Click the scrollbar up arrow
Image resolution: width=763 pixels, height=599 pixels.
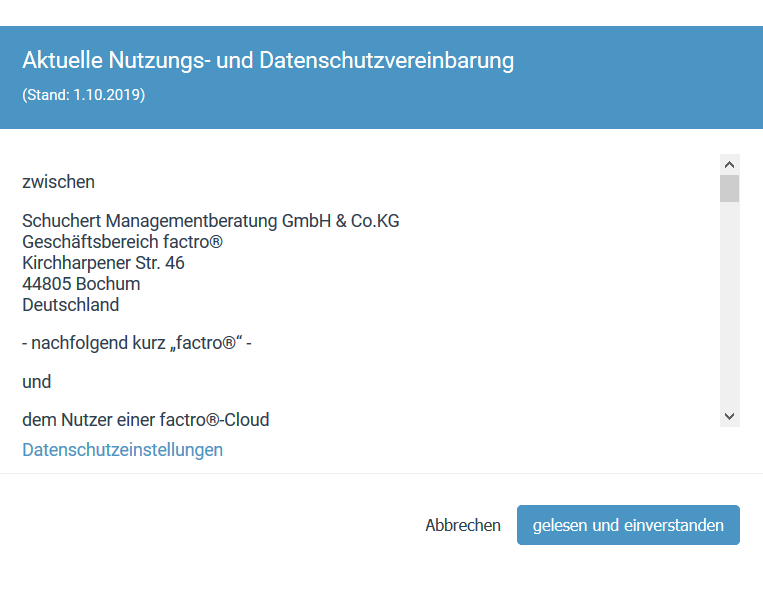pyautogui.click(x=729, y=164)
